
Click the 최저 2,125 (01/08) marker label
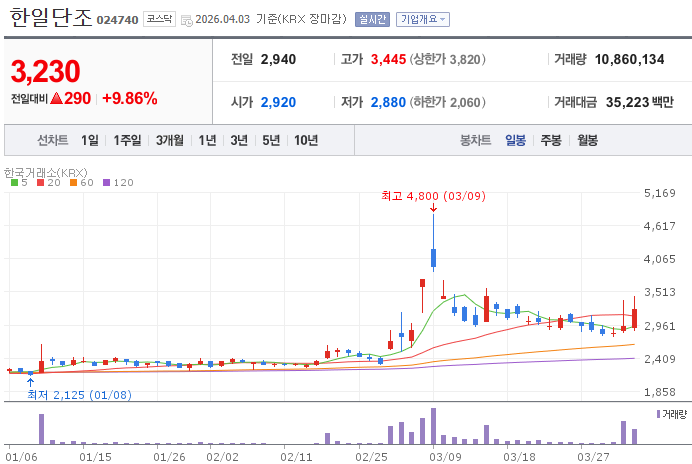(79, 395)
